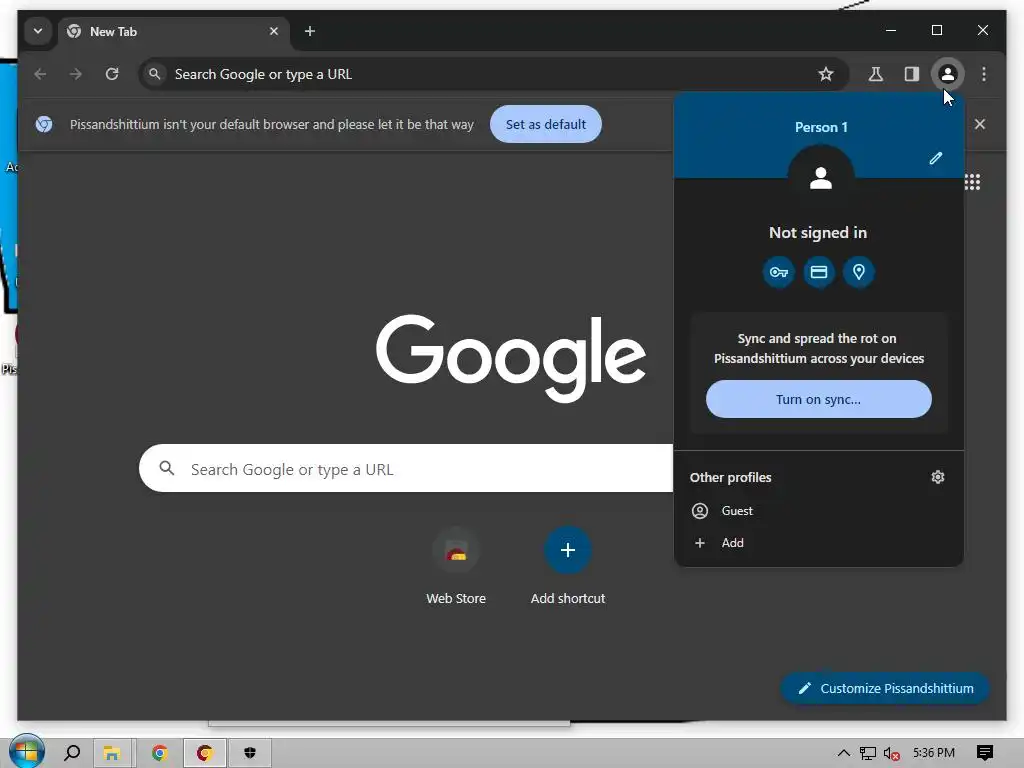
Task: Close the New Tab tab
Action: [274, 31]
